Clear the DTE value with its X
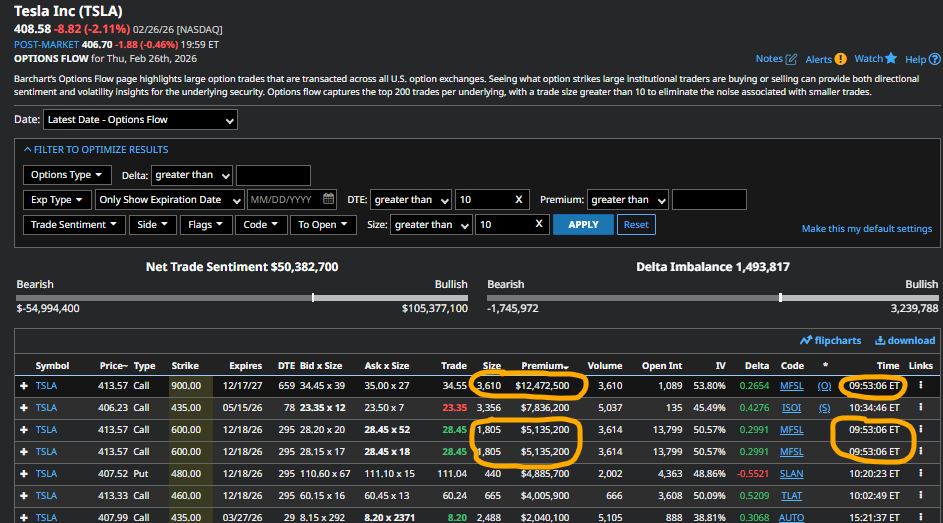 point(518,200)
